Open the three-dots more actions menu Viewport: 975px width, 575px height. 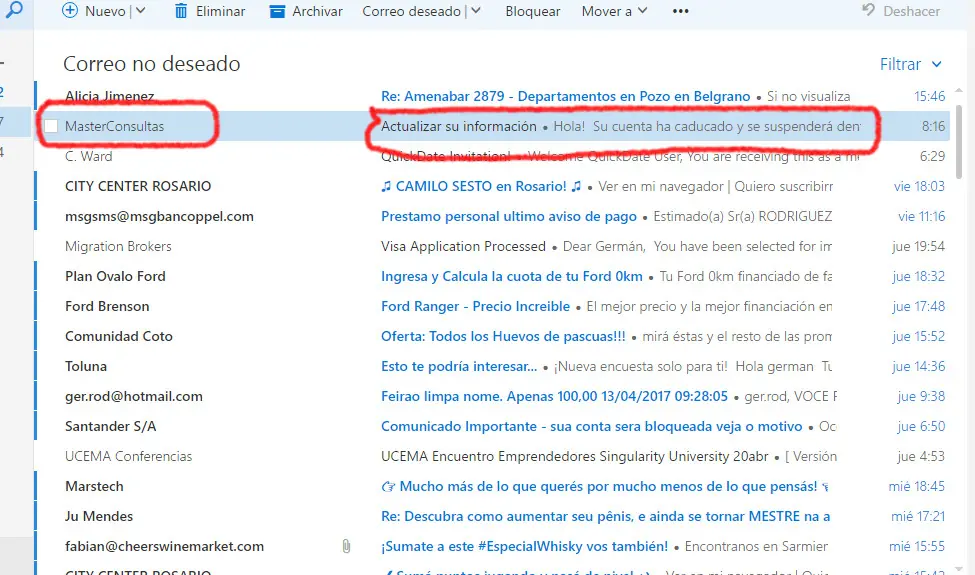pyautogui.click(x=680, y=11)
